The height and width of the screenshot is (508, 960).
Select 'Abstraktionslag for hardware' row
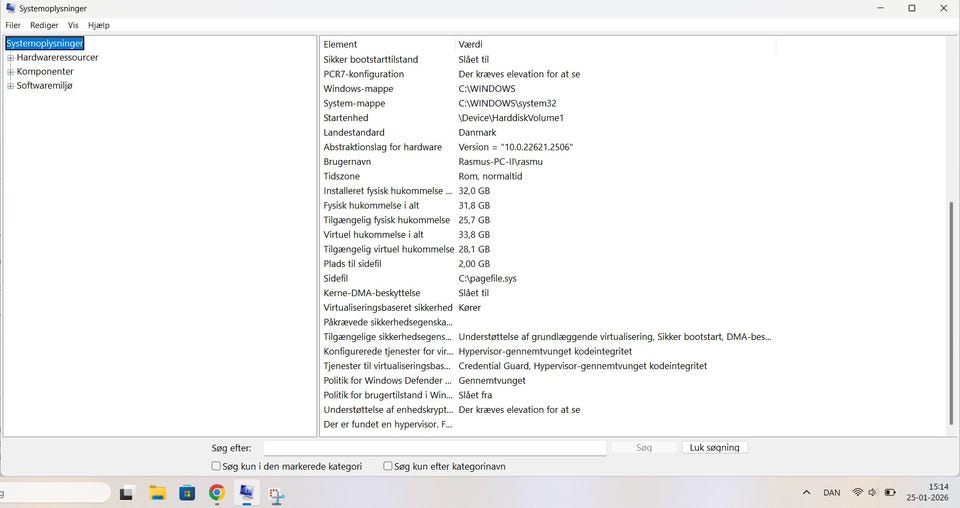(548, 147)
